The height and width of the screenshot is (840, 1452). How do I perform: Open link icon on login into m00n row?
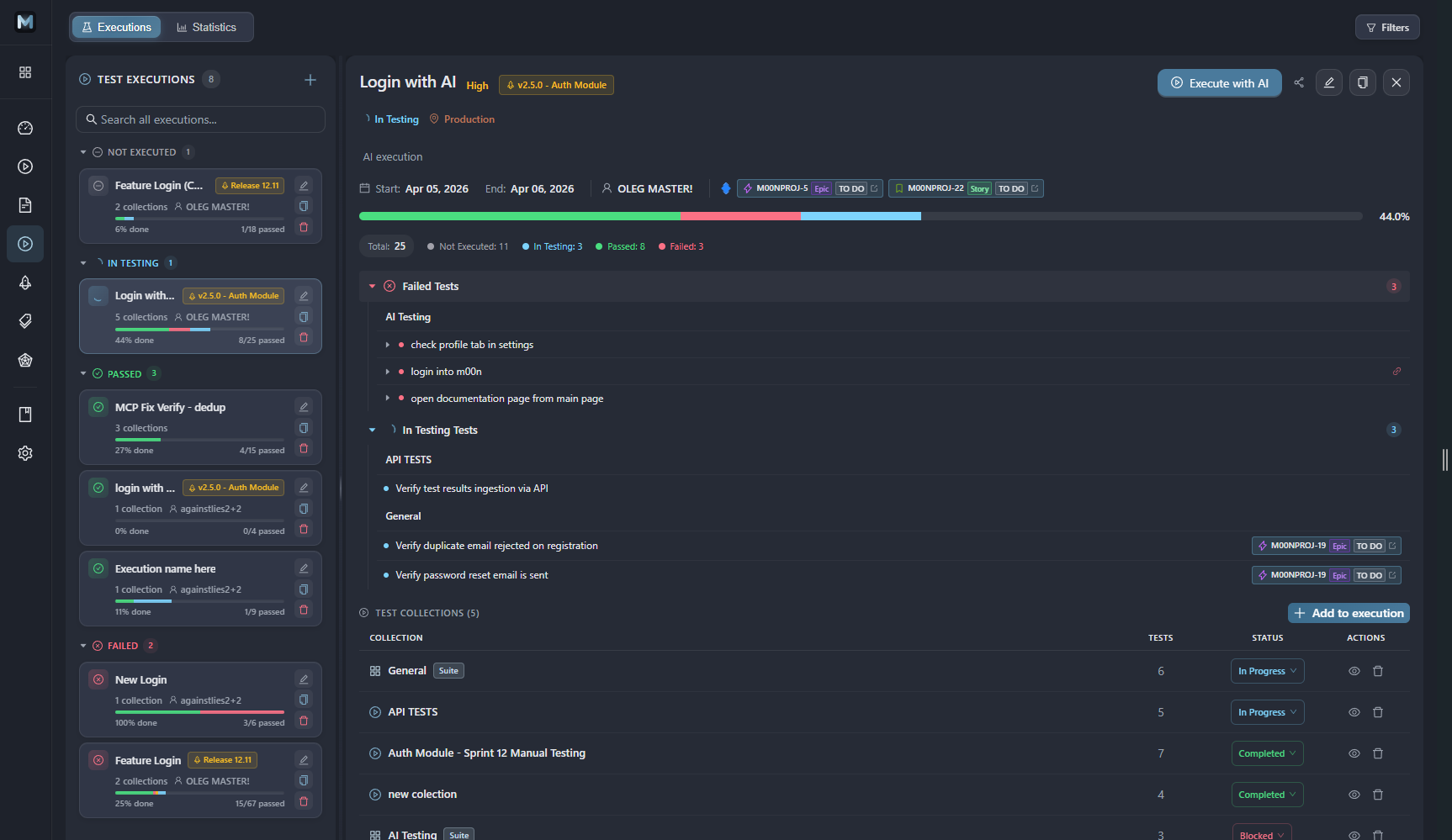coord(1396,371)
